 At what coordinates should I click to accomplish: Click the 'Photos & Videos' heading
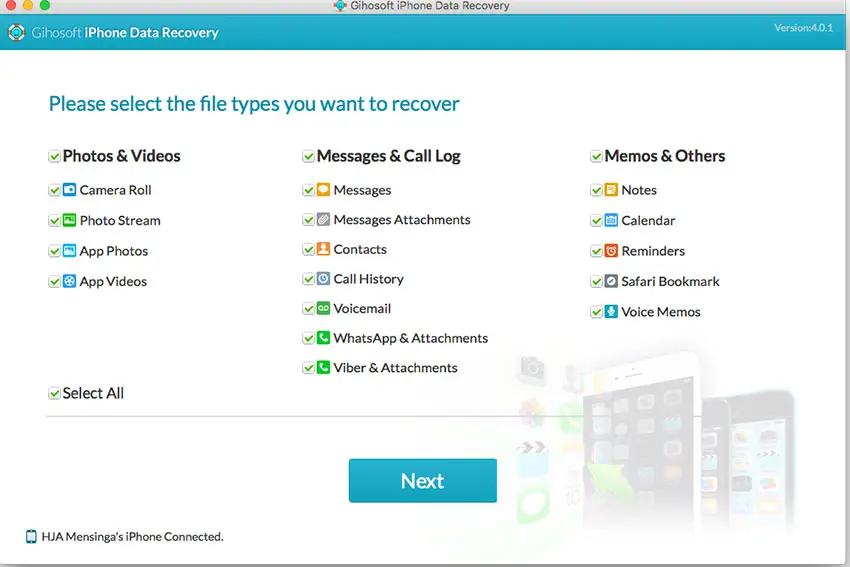coord(121,156)
